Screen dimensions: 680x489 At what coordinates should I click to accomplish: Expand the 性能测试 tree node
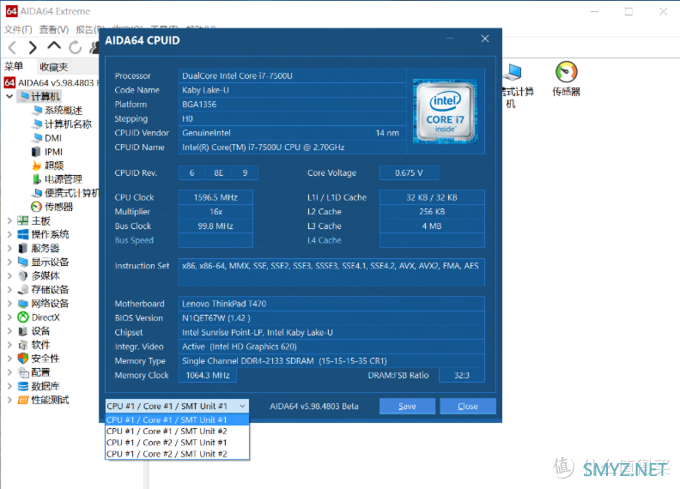point(10,400)
